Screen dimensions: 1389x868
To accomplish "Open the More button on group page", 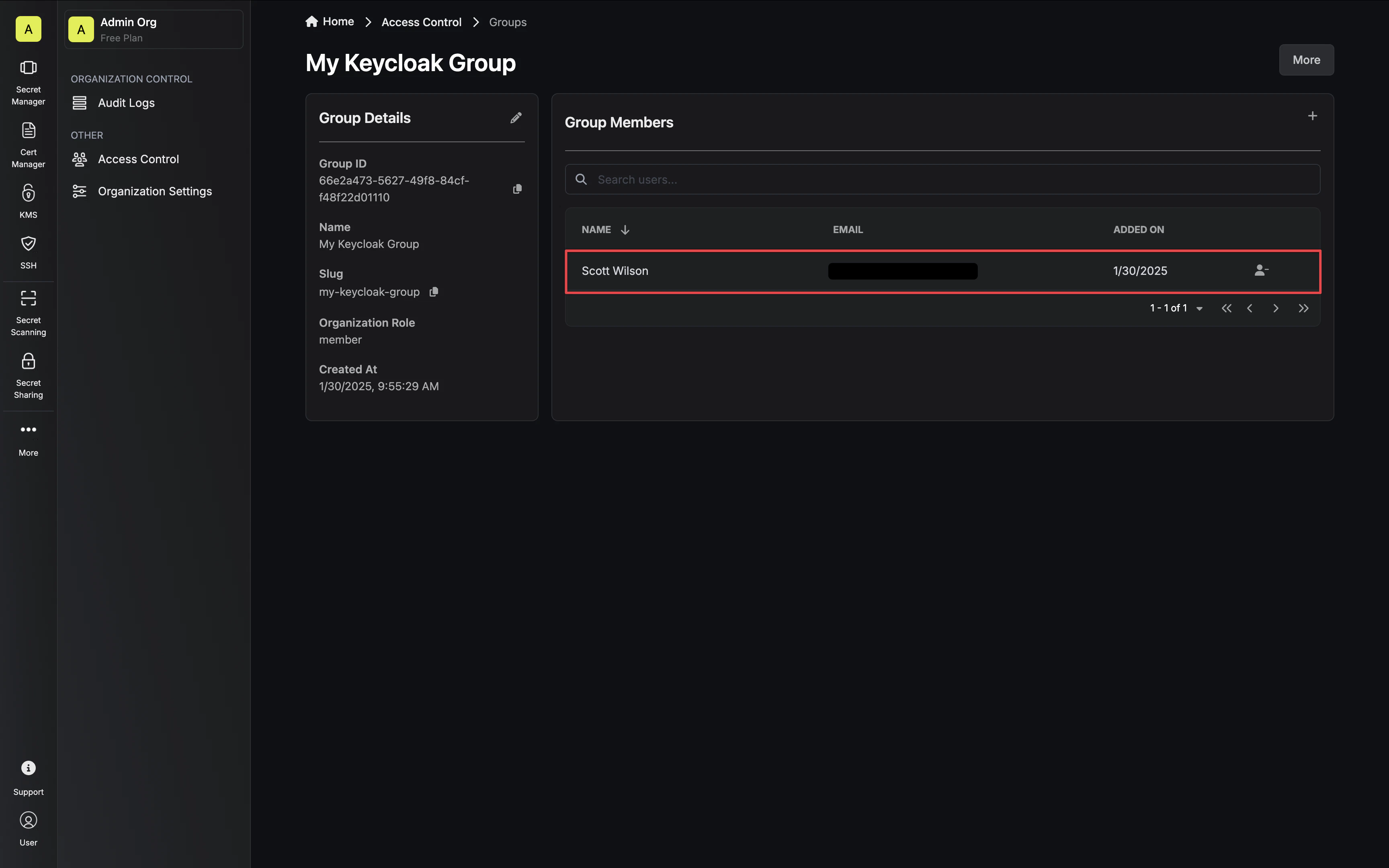I will pyautogui.click(x=1306, y=60).
